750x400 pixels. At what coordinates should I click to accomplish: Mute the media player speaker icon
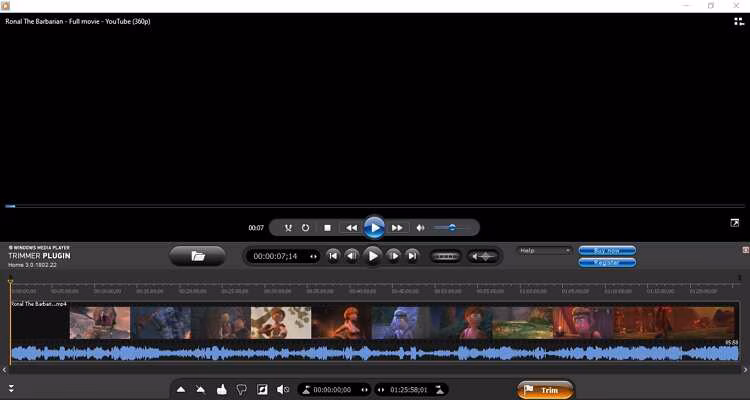[420, 228]
